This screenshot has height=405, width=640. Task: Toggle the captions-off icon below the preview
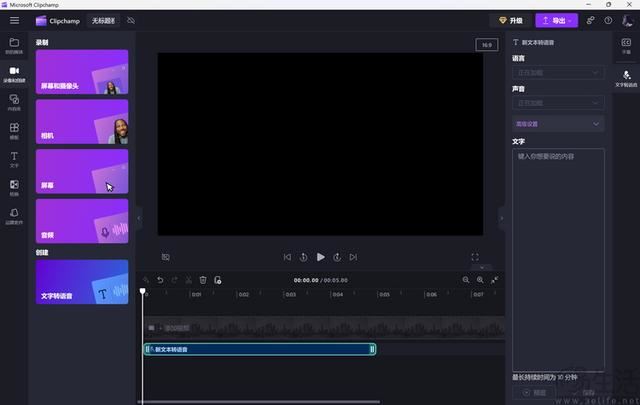click(x=166, y=257)
